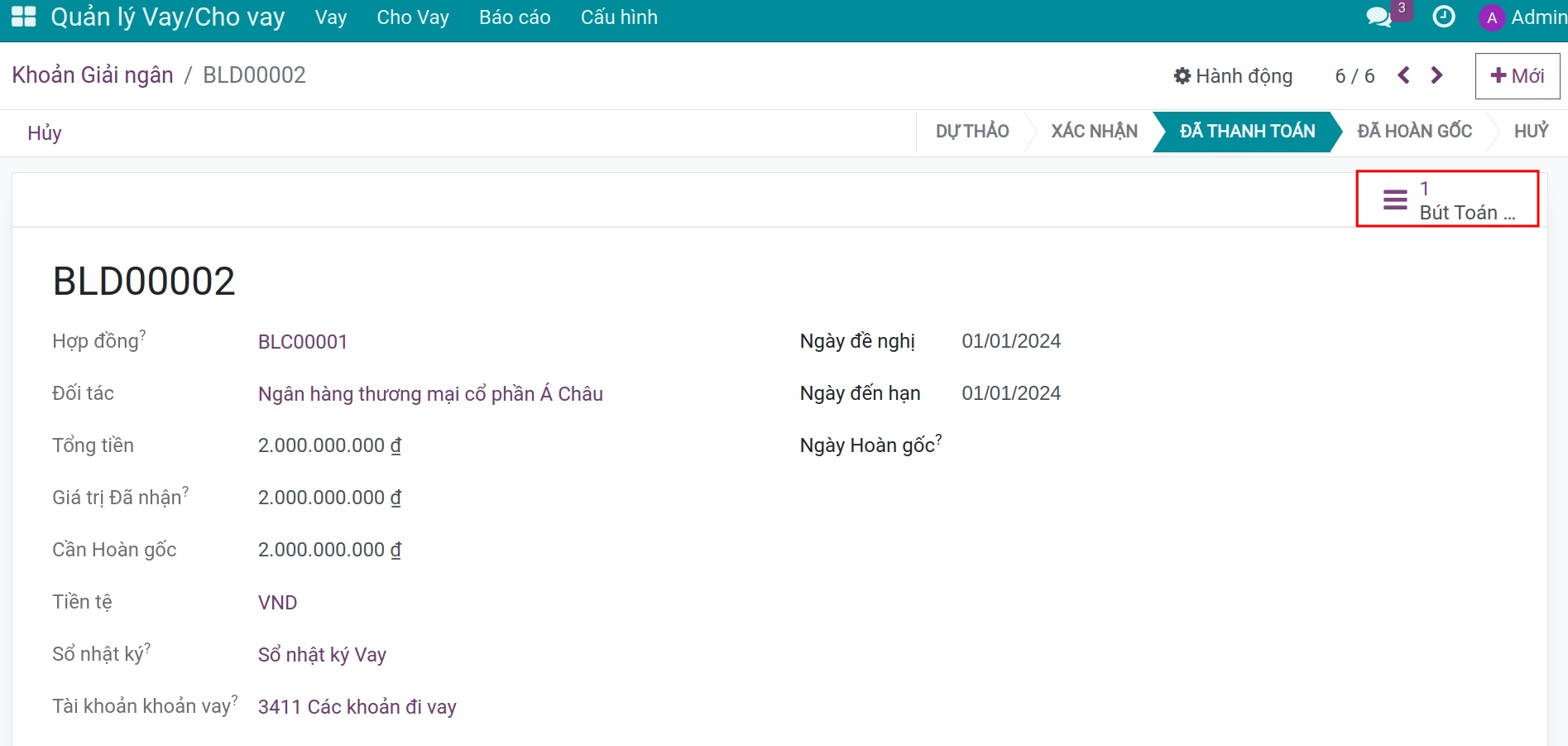Open the Vay menu
The height and width of the screenshot is (746, 1568).
pos(331,17)
